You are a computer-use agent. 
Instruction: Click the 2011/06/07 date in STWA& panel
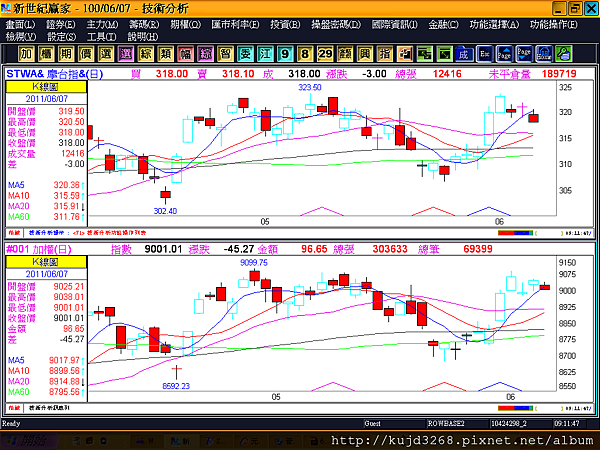pos(46,99)
